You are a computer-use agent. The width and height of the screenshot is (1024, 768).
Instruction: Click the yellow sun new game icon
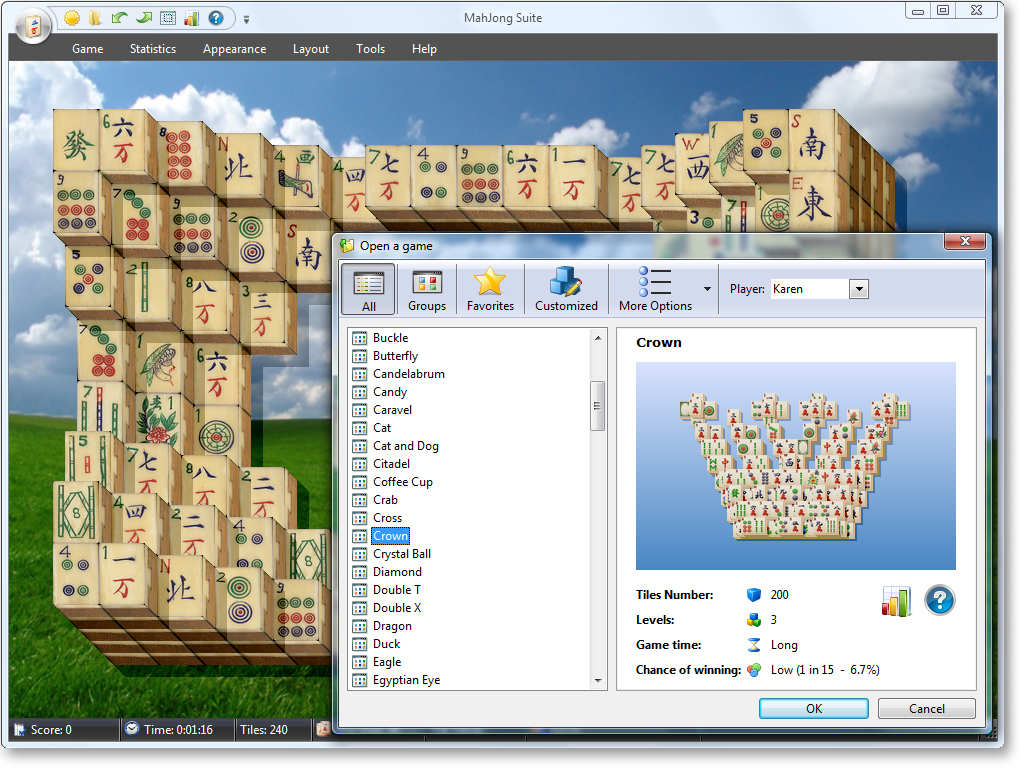pos(72,18)
